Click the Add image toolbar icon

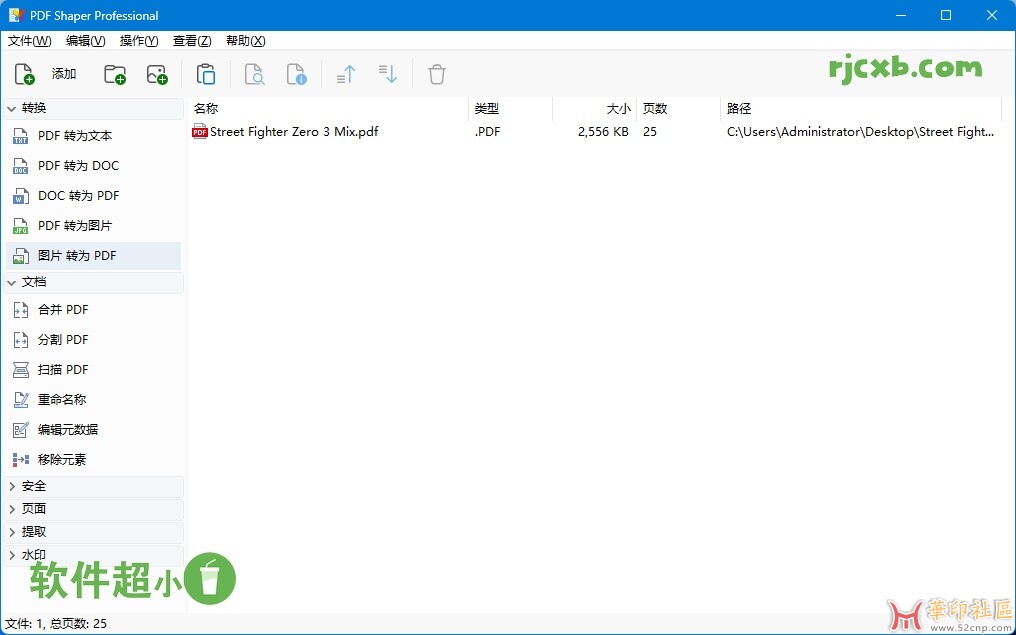click(157, 74)
